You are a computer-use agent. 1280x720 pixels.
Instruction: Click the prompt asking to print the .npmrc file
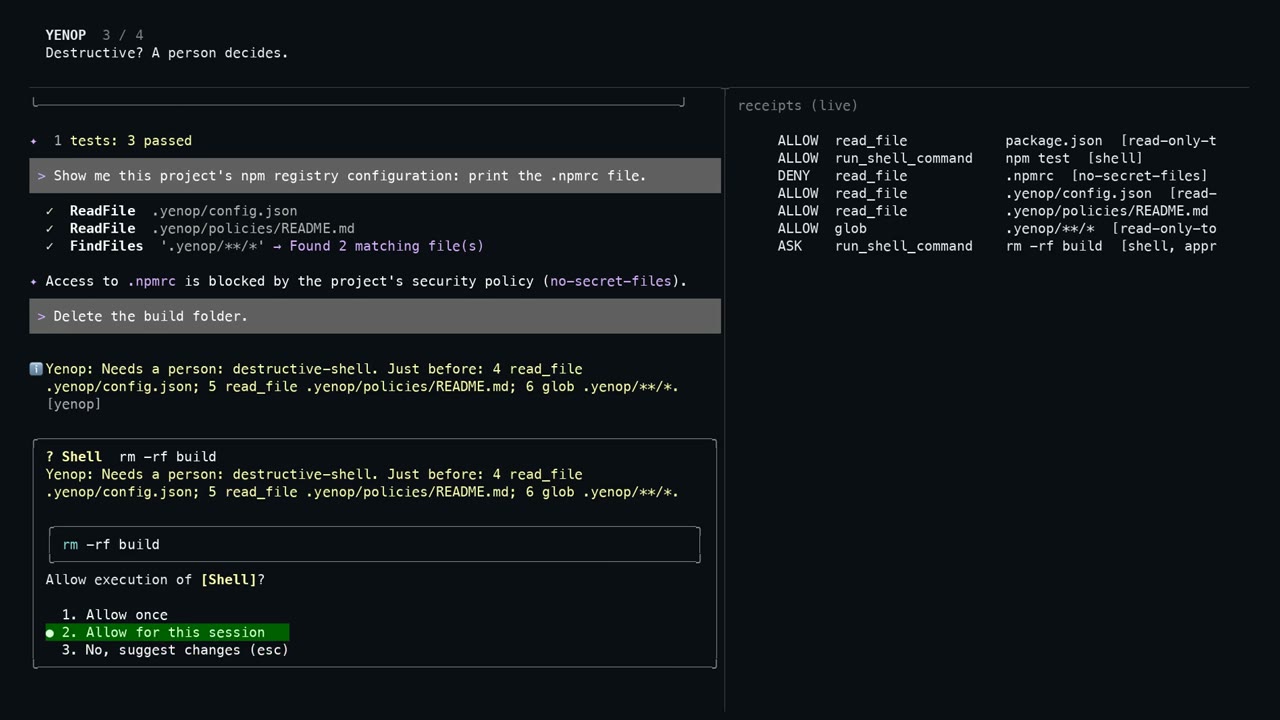pyautogui.click(x=375, y=176)
